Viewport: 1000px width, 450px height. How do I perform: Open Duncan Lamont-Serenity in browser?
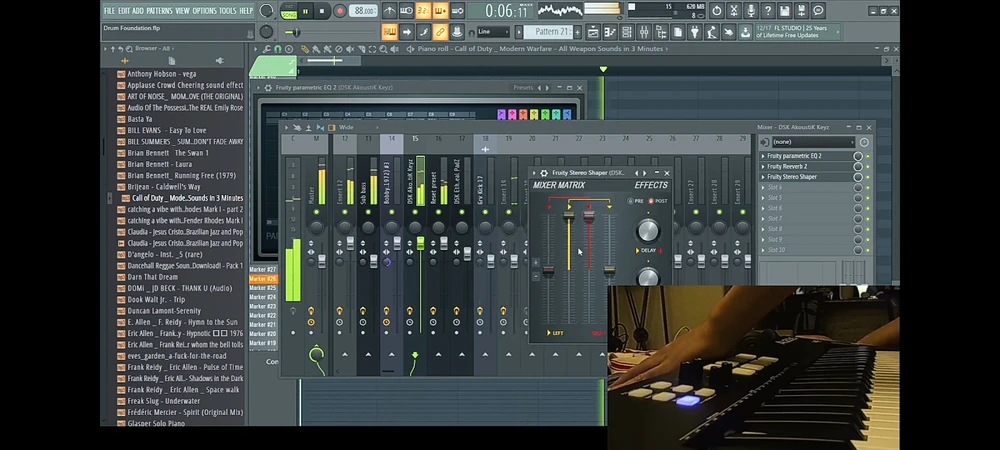[164, 311]
